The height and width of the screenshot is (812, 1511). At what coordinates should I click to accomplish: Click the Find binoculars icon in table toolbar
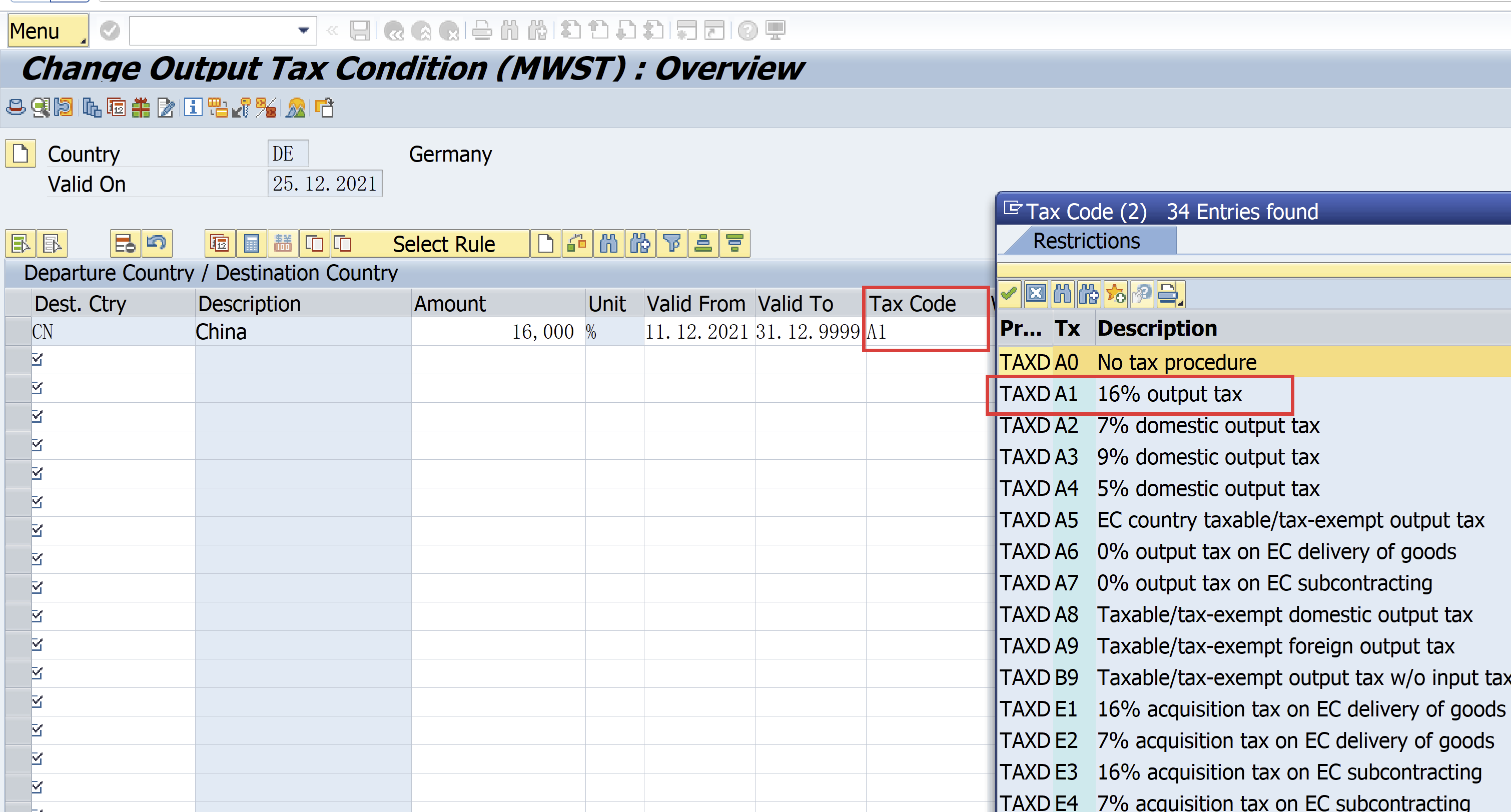coord(609,244)
